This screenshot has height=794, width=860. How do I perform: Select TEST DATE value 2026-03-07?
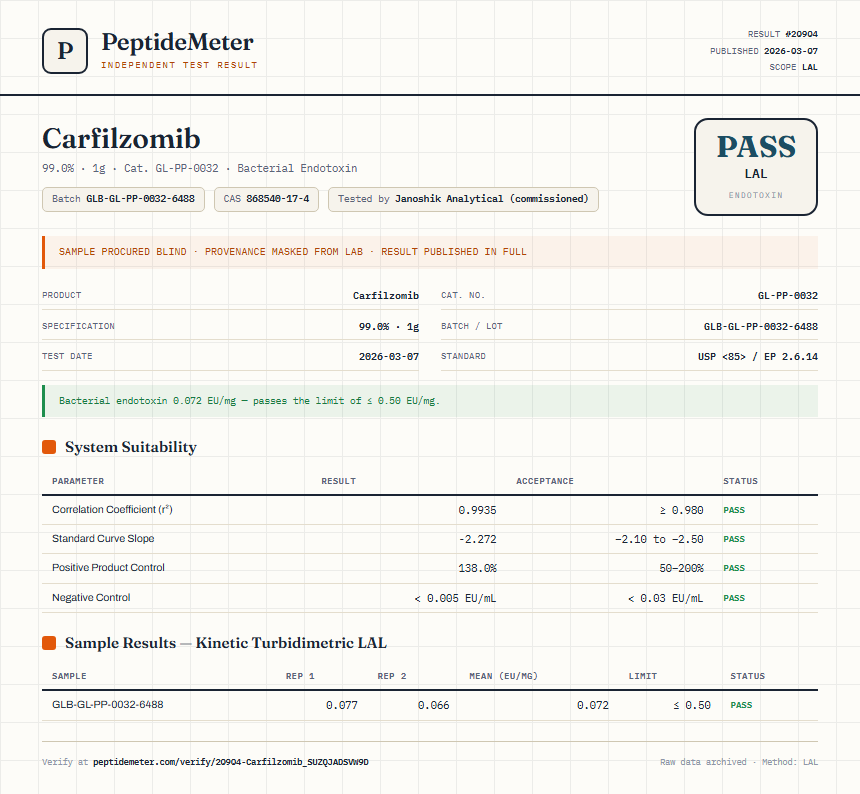pos(389,356)
